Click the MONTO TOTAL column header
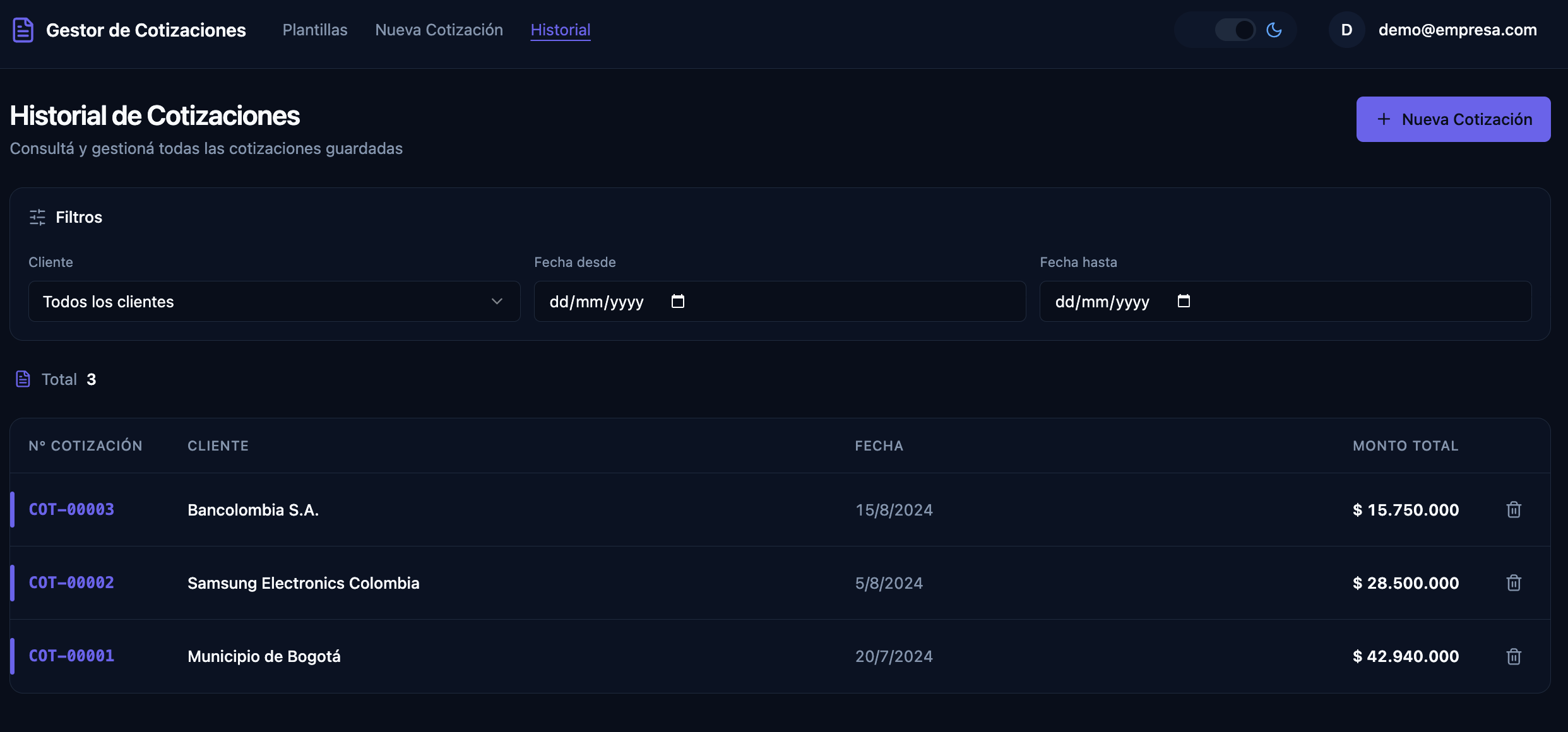The width and height of the screenshot is (1568, 732). point(1406,446)
